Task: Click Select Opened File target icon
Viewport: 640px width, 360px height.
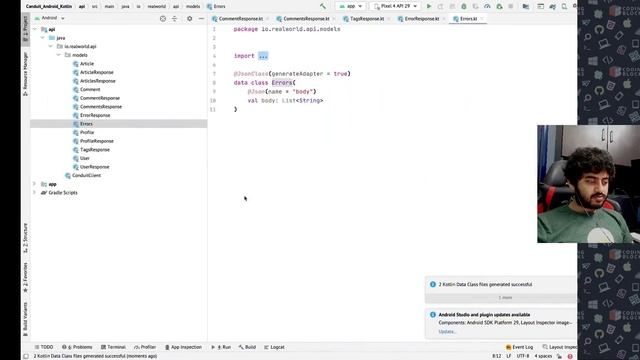Action: [x=163, y=18]
